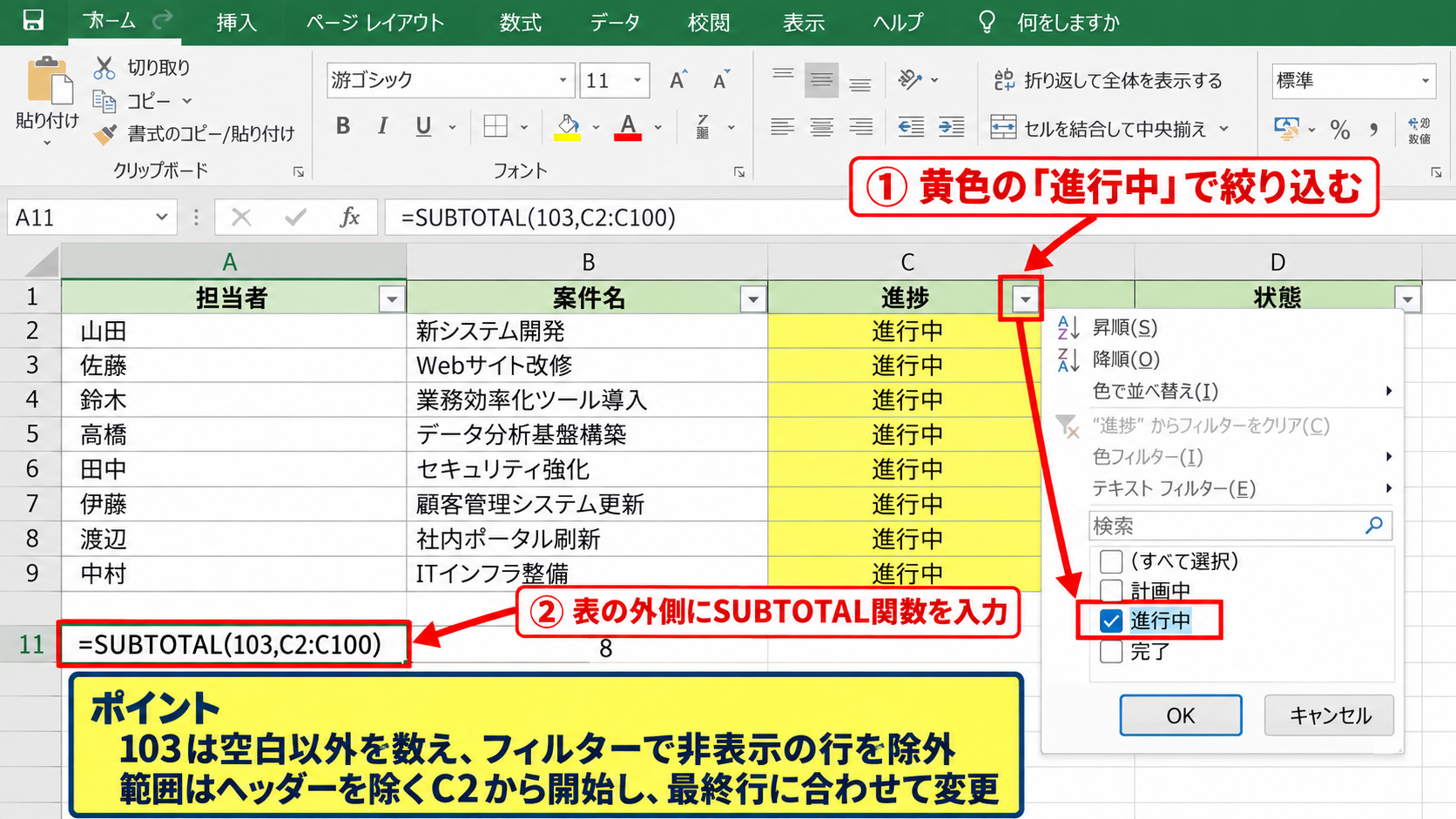Expand the Name Box A11 dropdown

click(x=161, y=217)
